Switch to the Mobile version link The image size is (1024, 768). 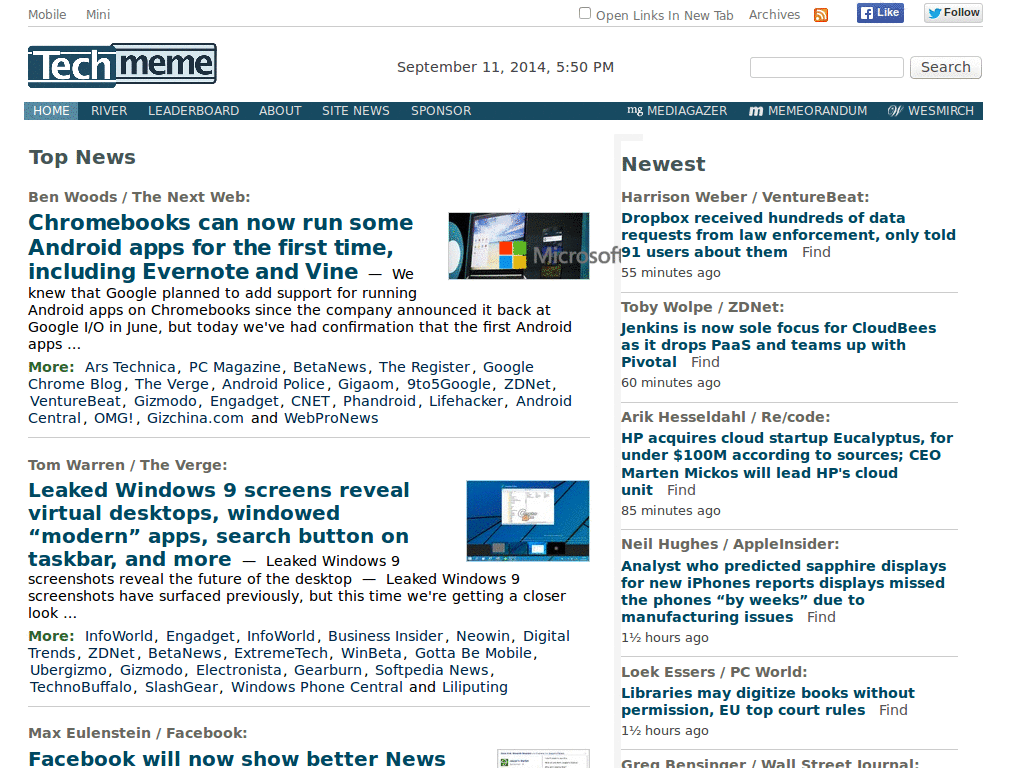(47, 14)
